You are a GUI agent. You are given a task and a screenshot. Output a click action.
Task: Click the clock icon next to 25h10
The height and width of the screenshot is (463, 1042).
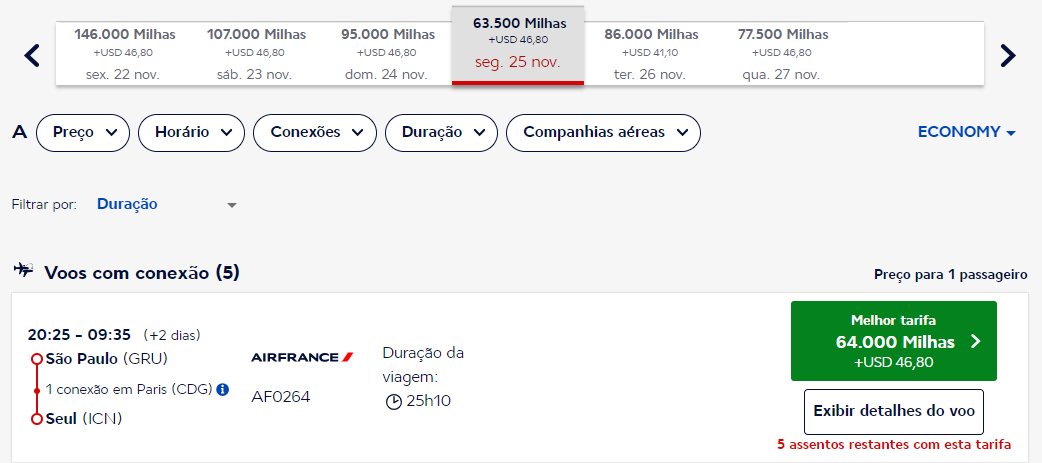(393, 401)
